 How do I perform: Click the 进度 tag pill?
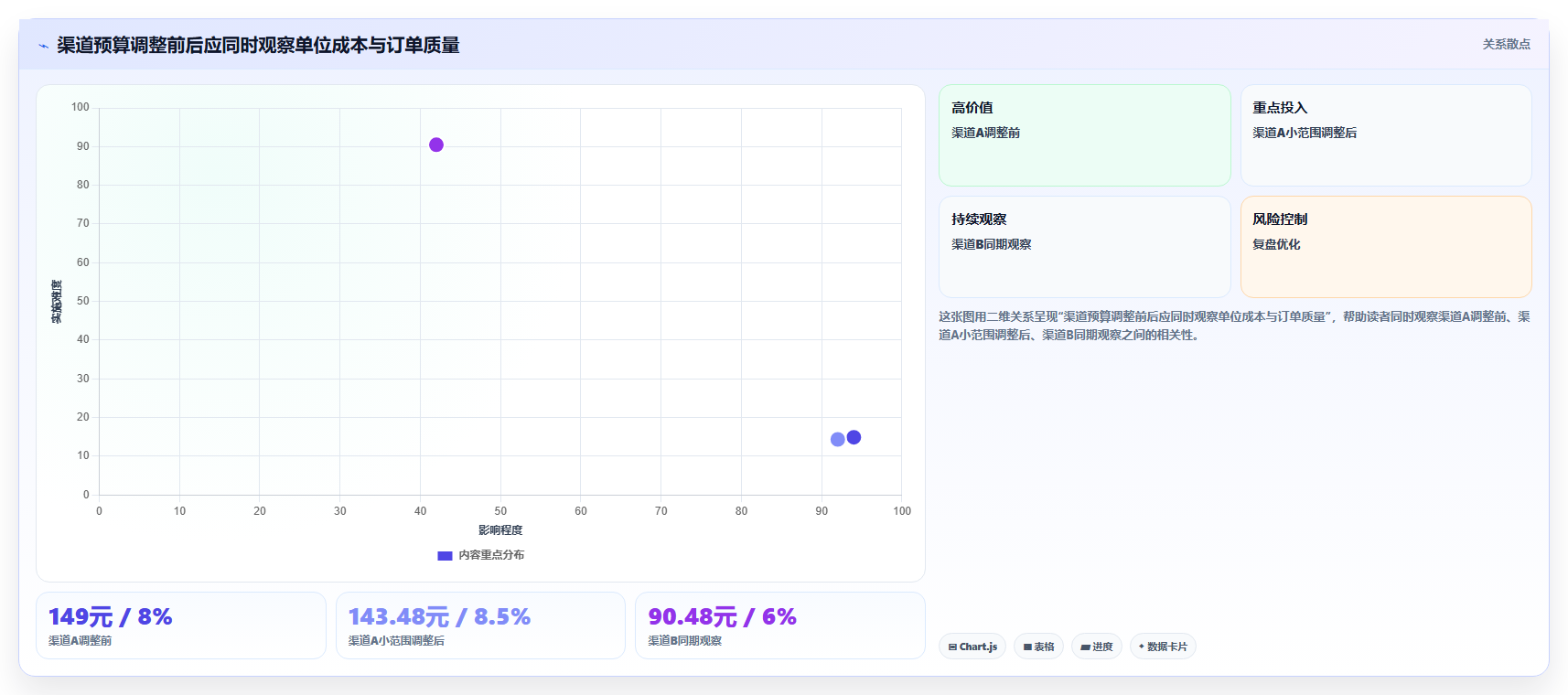click(1097, 647)
